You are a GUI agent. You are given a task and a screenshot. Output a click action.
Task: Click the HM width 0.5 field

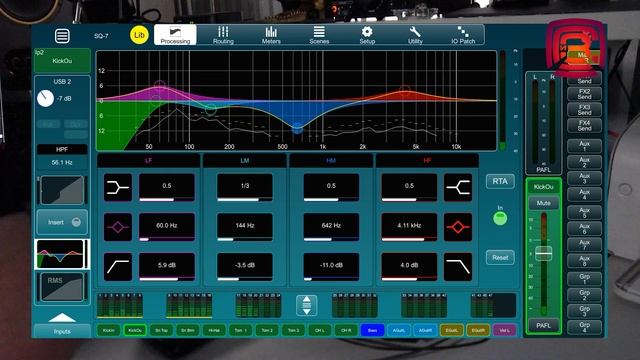[331, 187]
